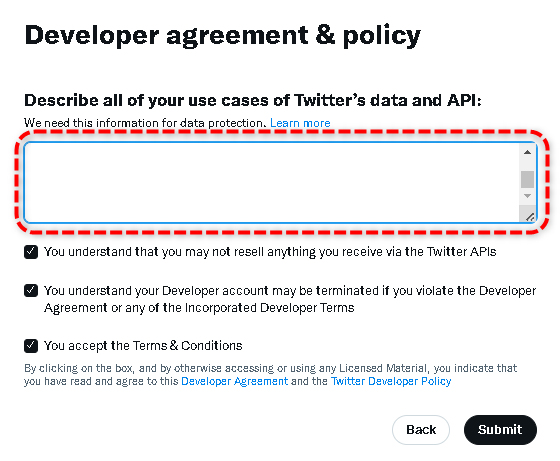
Task: Click the "By clicking on the box" fine print
Action: point(270,375)
